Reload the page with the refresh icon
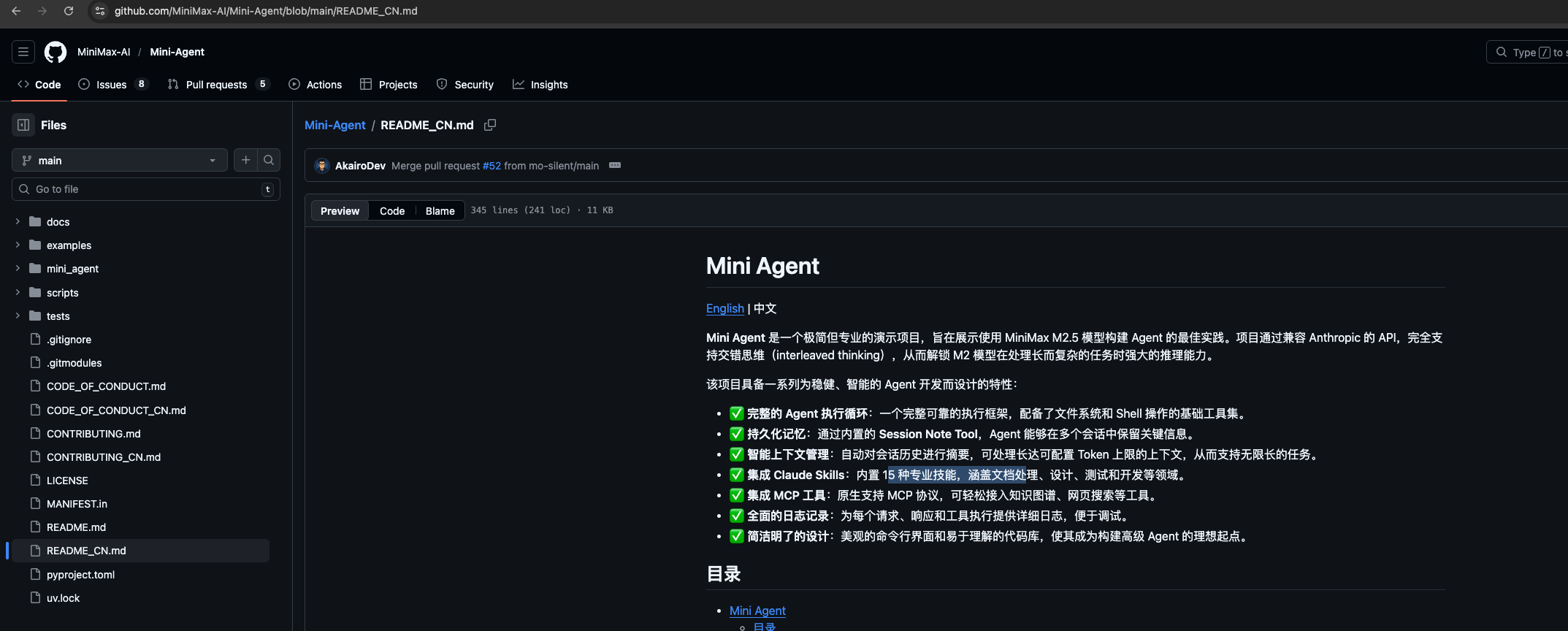 pos(69,11)
